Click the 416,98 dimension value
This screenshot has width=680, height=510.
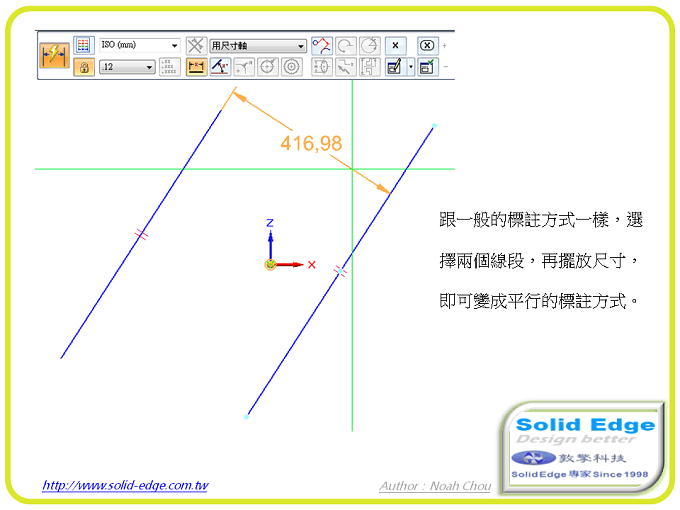tap(311, 144)
